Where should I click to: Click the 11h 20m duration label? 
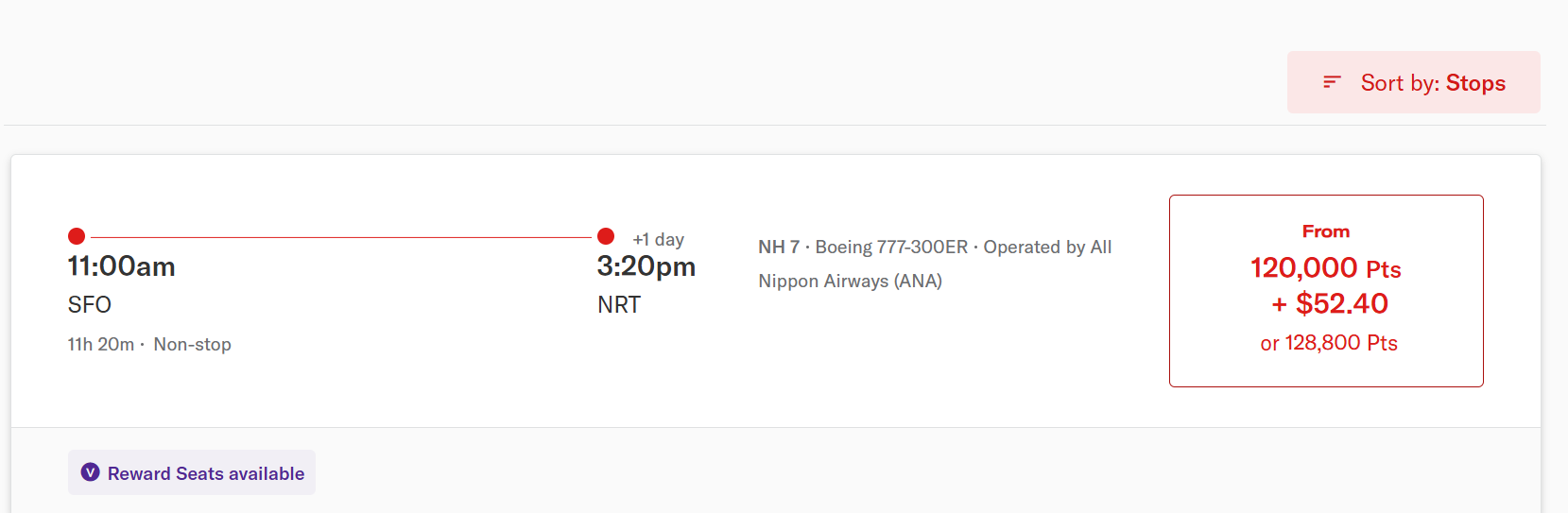[100, 344]
